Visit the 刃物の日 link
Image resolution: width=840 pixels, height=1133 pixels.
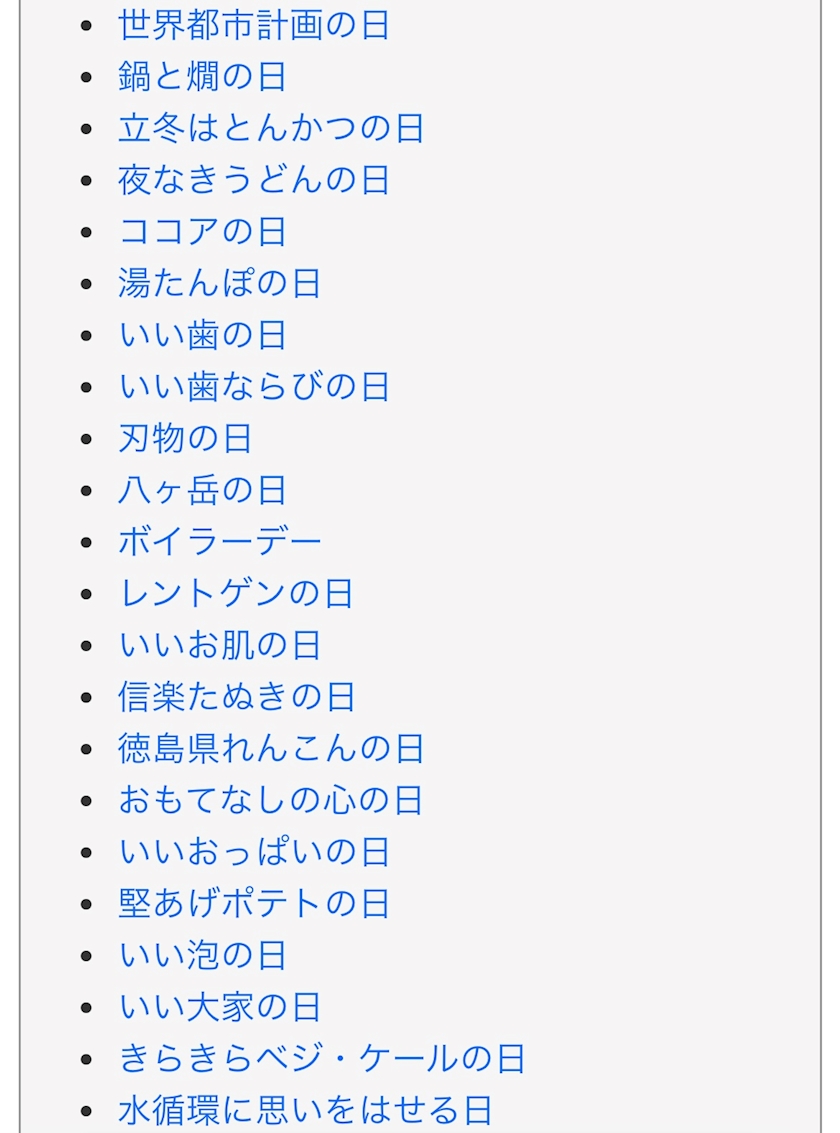tap(185, 439)
